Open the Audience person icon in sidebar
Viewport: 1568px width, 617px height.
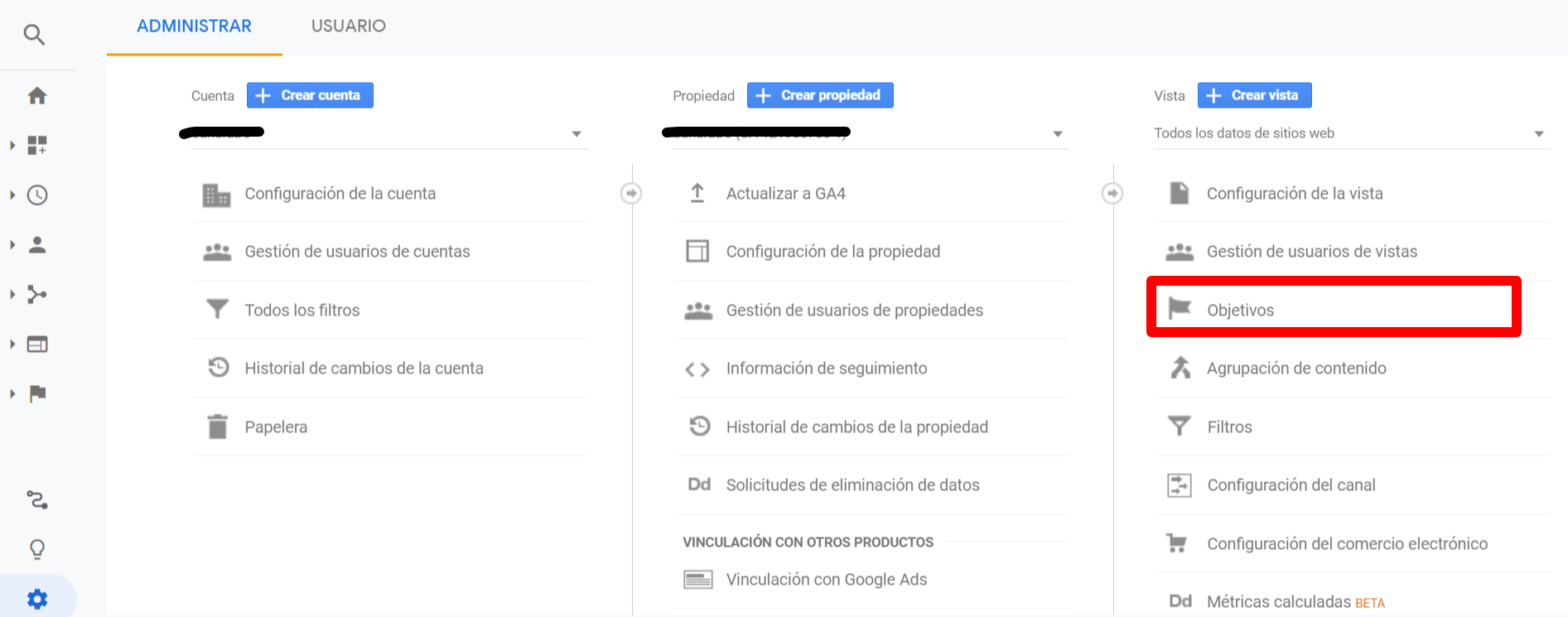tap(37, 245)
